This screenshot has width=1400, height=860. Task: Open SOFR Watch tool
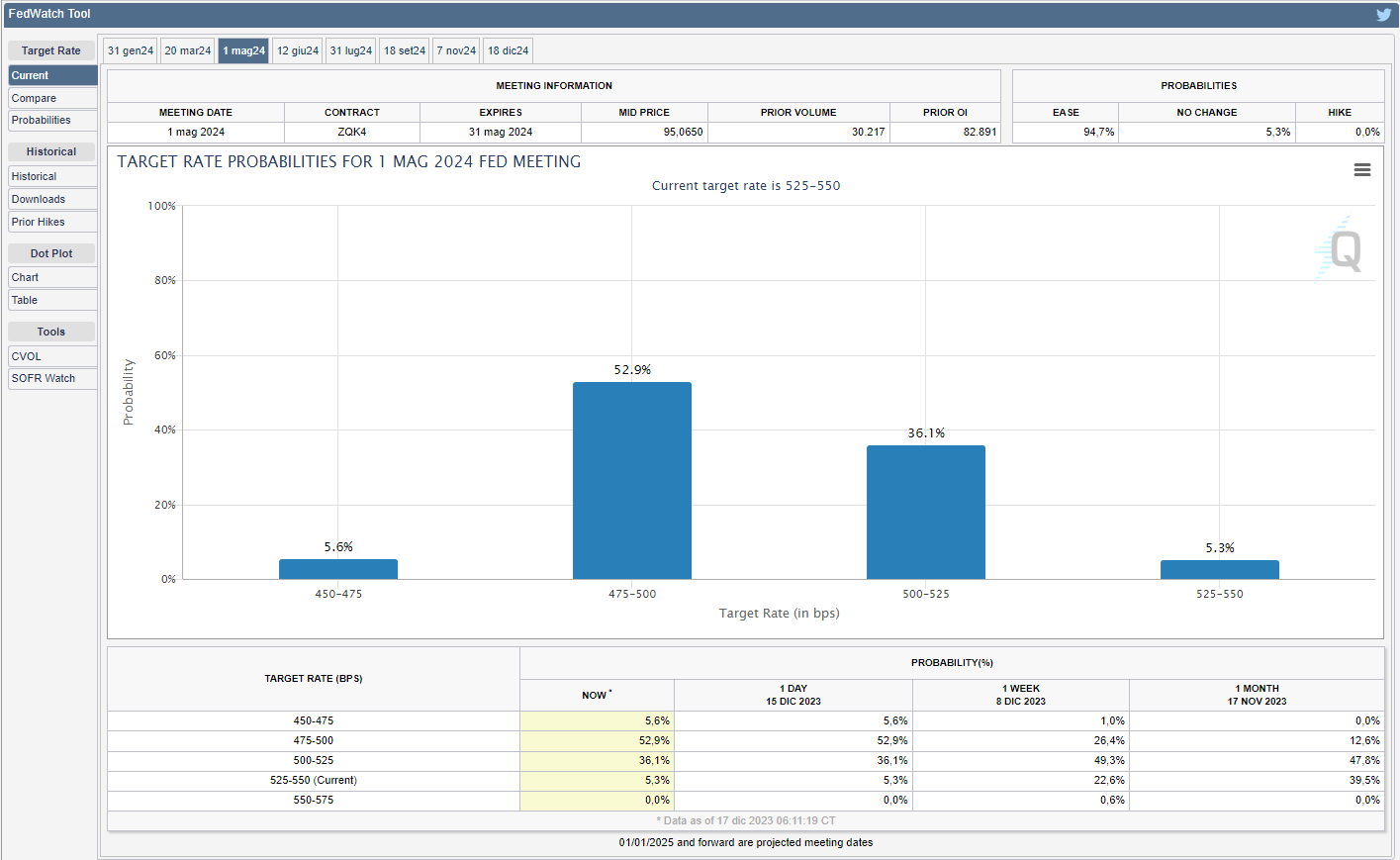[x=52, y=378]
